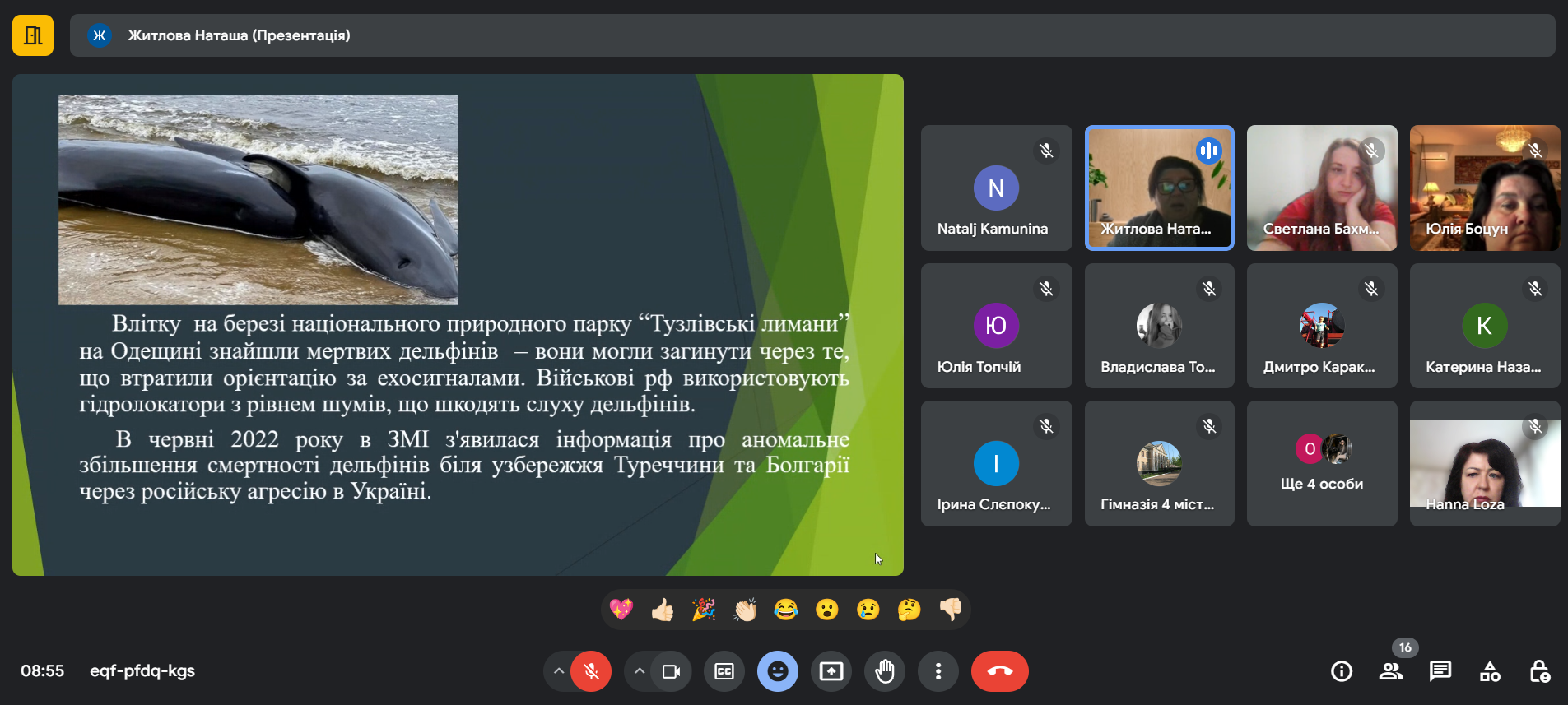Toggle the camera on or off

coord(671,671)
